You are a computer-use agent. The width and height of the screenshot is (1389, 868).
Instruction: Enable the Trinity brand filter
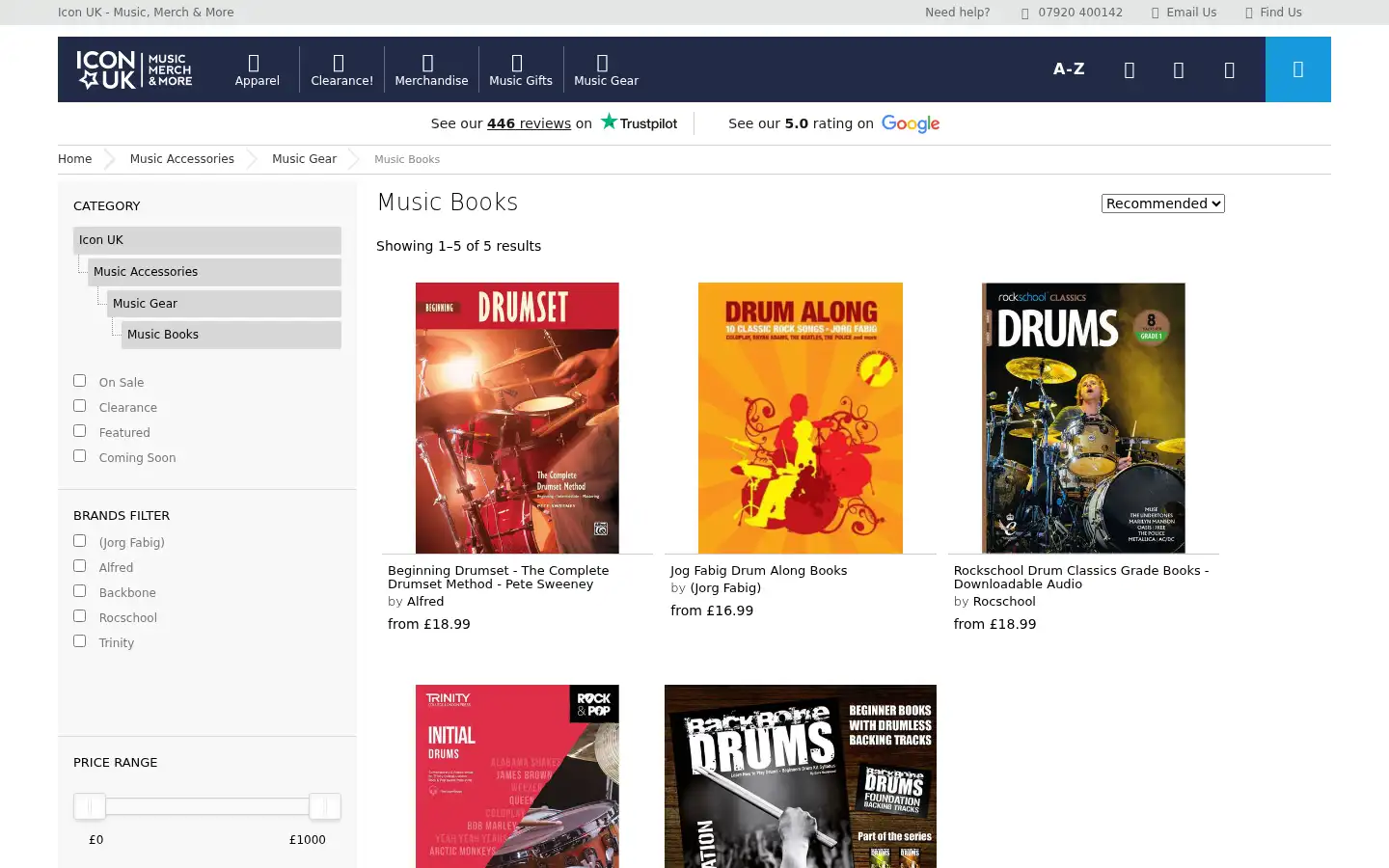click(x=80, y=641)
